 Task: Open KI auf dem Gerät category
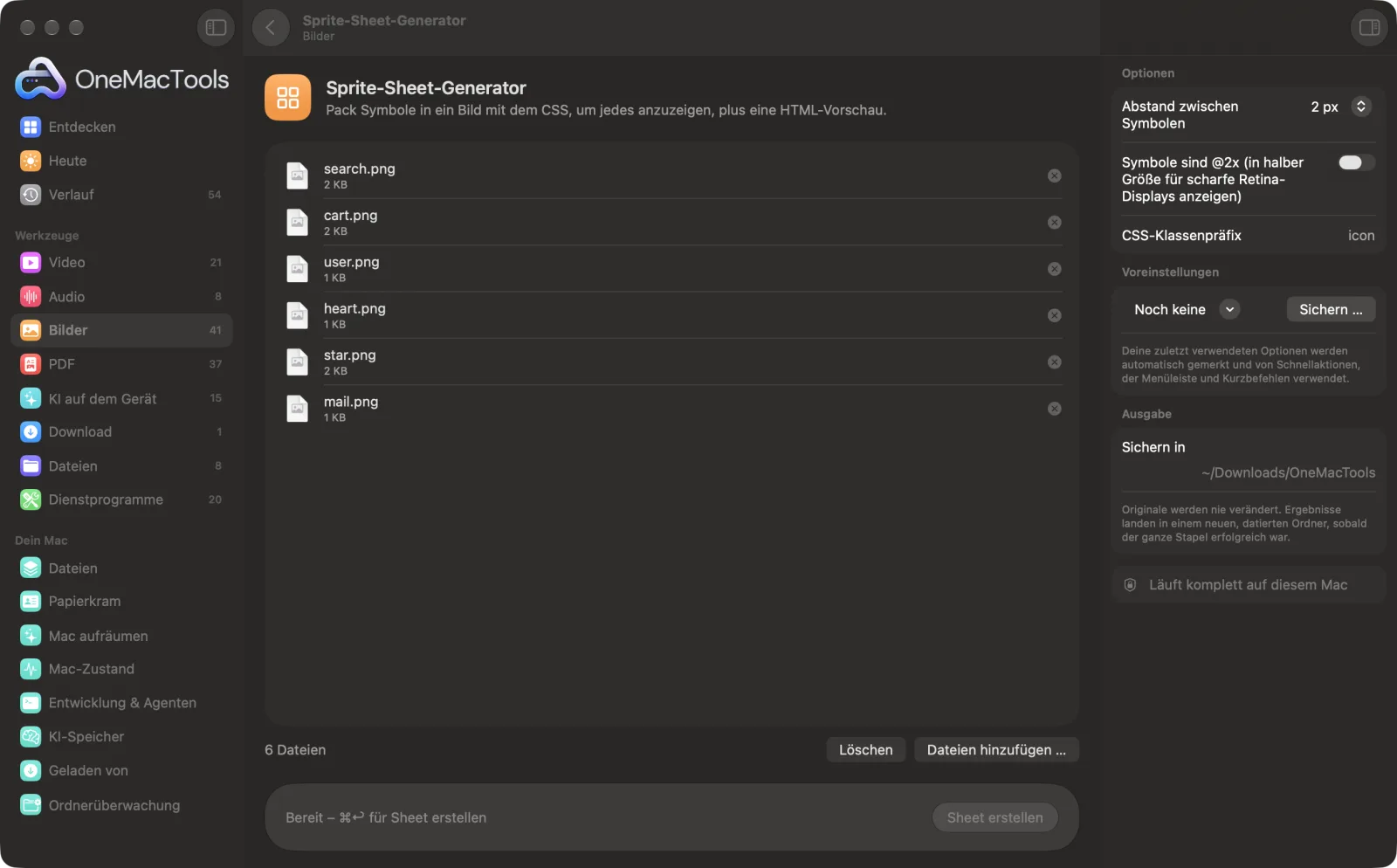(x=121, y=398)
